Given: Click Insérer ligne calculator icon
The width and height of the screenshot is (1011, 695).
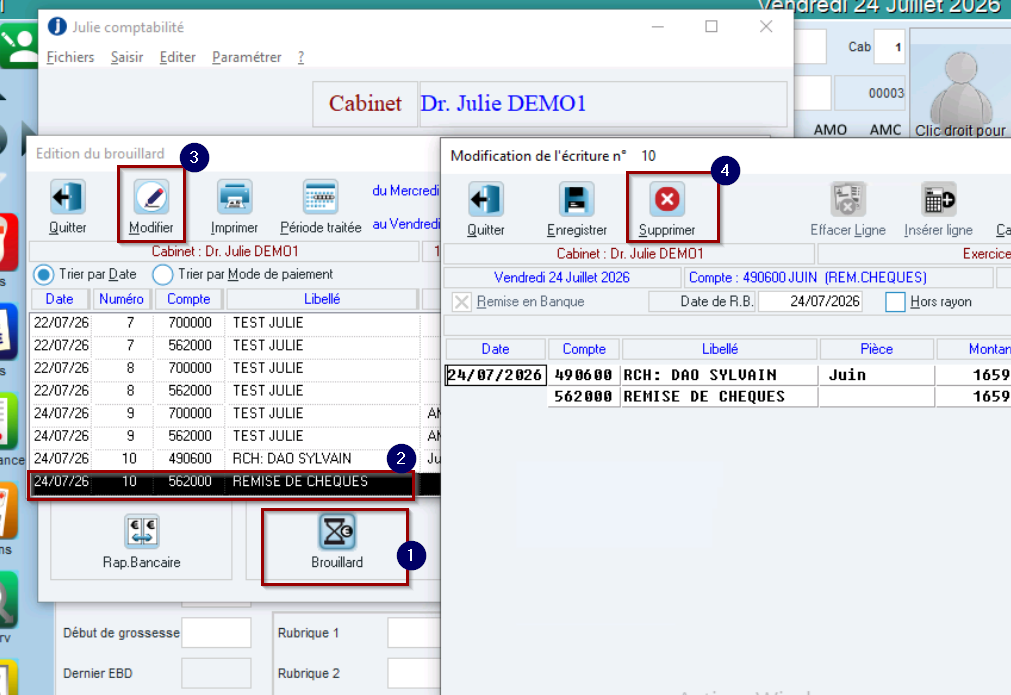Looking at the screenshot, I should (x=938, y=199).
